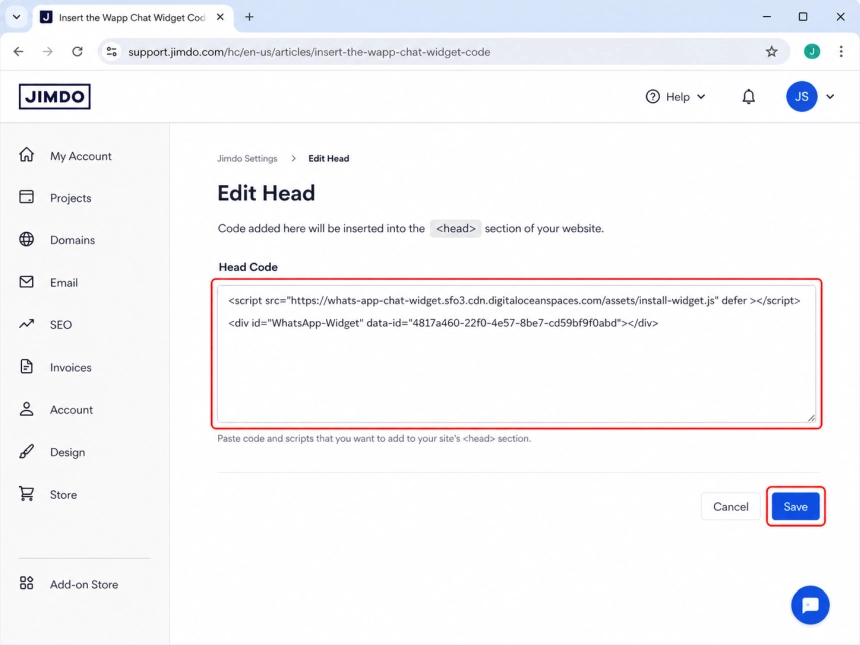Click the Store shopping cart icon
This screenshot has width=860, height=645.
point(26,494)
